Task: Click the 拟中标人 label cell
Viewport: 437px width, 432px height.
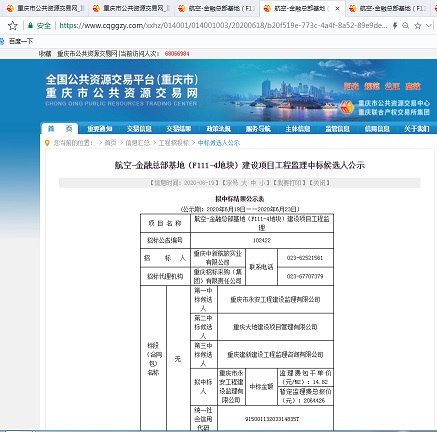Action: click(203, 387)
